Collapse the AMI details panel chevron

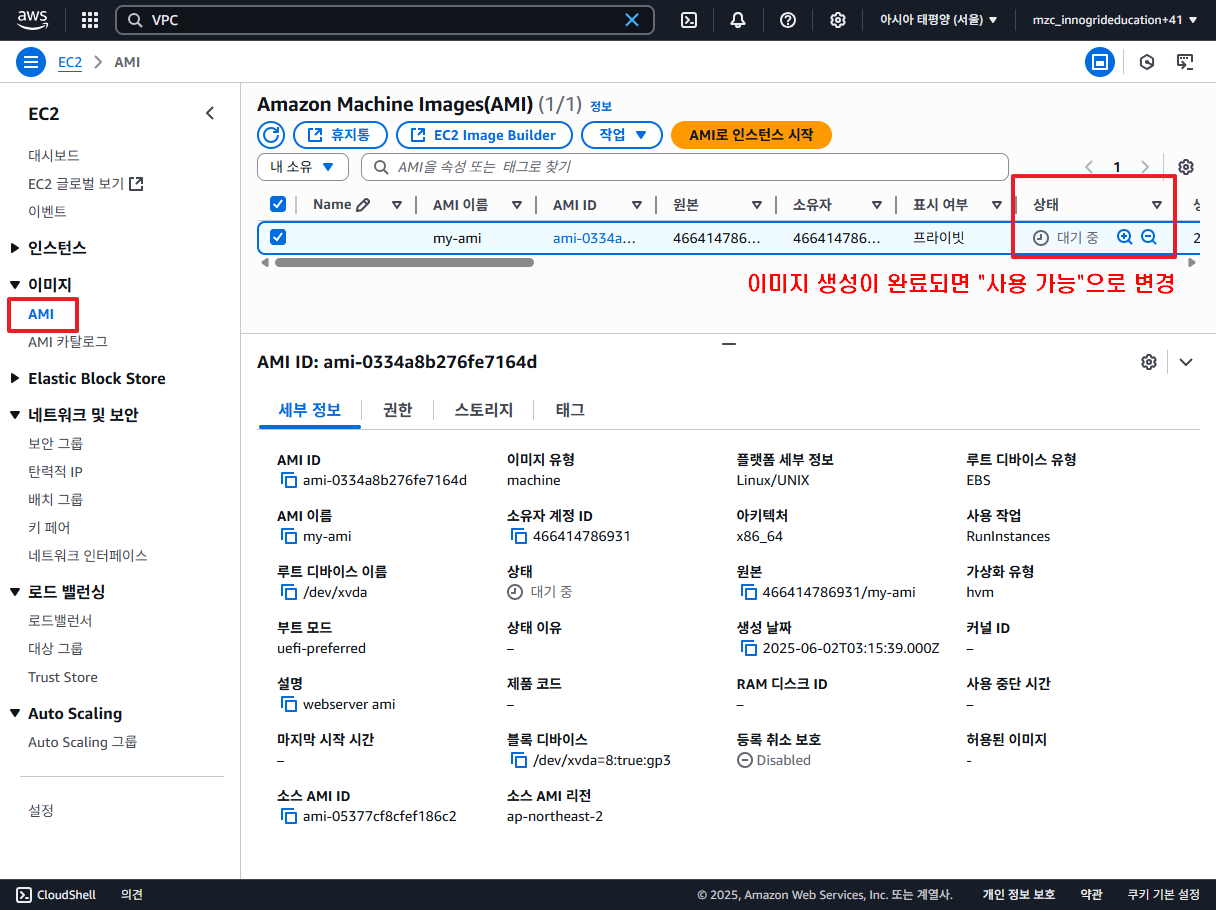coord(1186,362)
